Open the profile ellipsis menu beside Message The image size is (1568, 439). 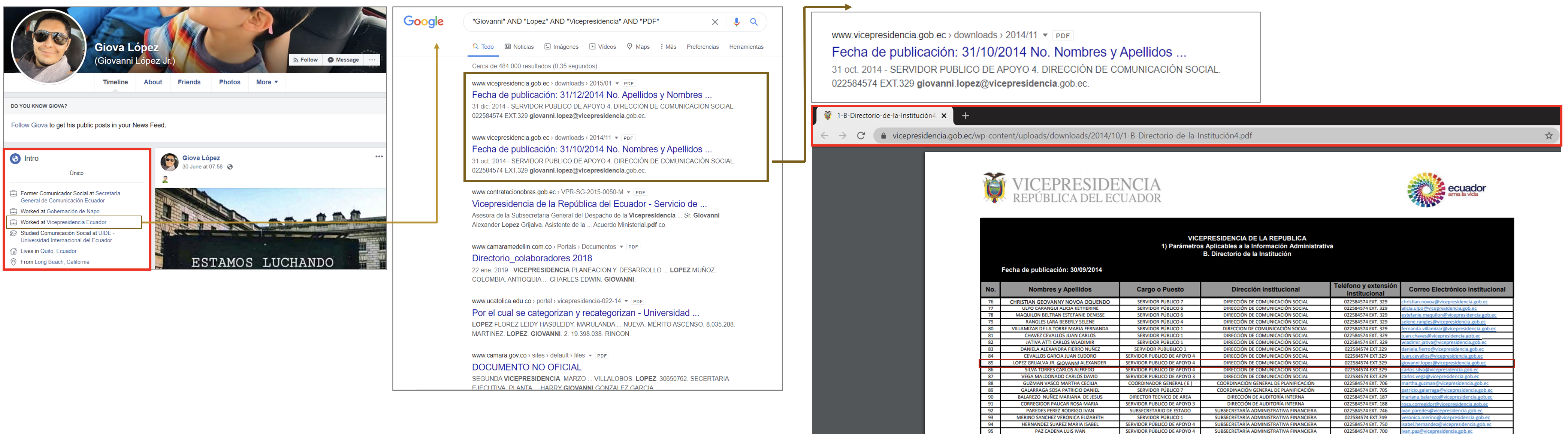[x=372, y=60]
